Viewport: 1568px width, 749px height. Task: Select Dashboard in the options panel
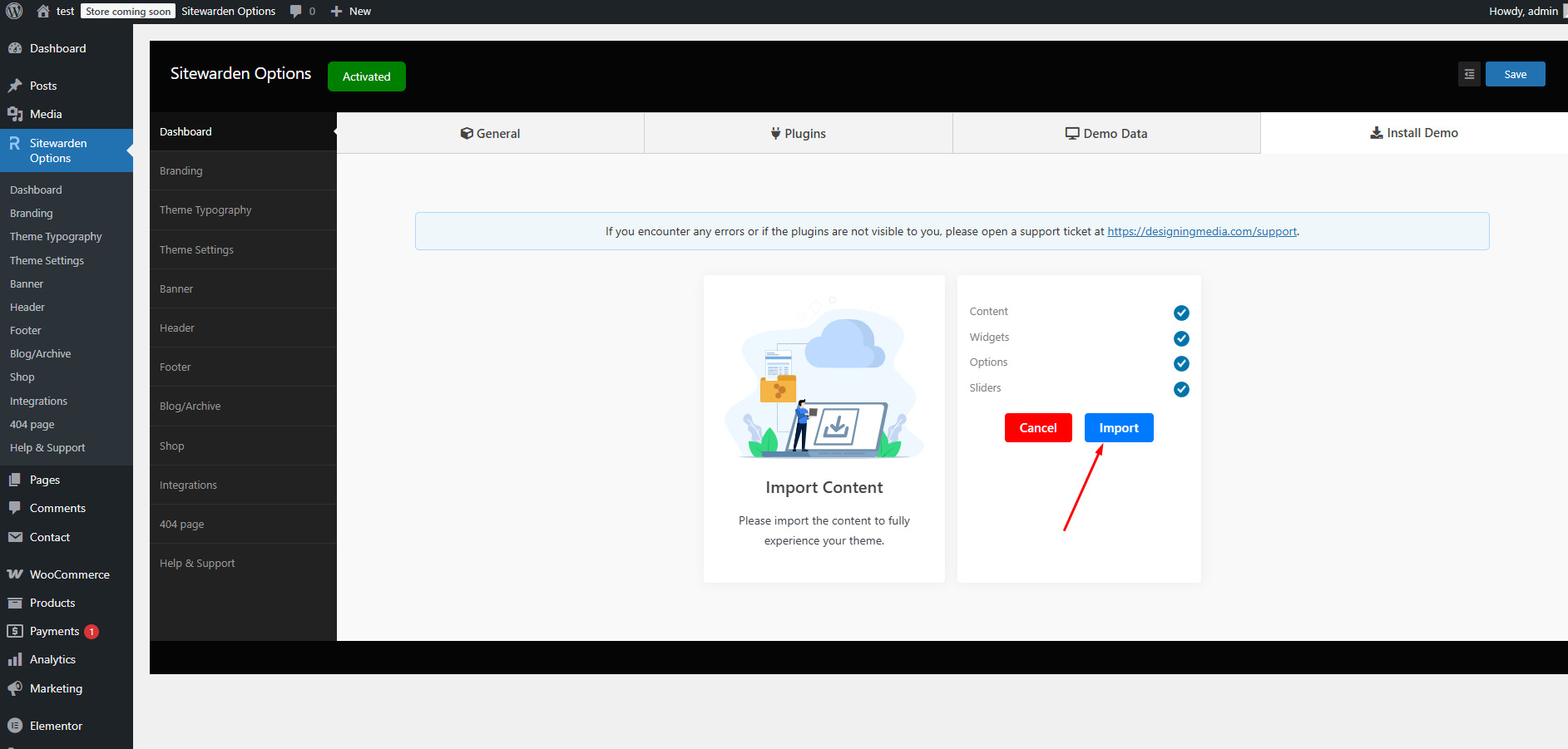click(x=243, y=131)
